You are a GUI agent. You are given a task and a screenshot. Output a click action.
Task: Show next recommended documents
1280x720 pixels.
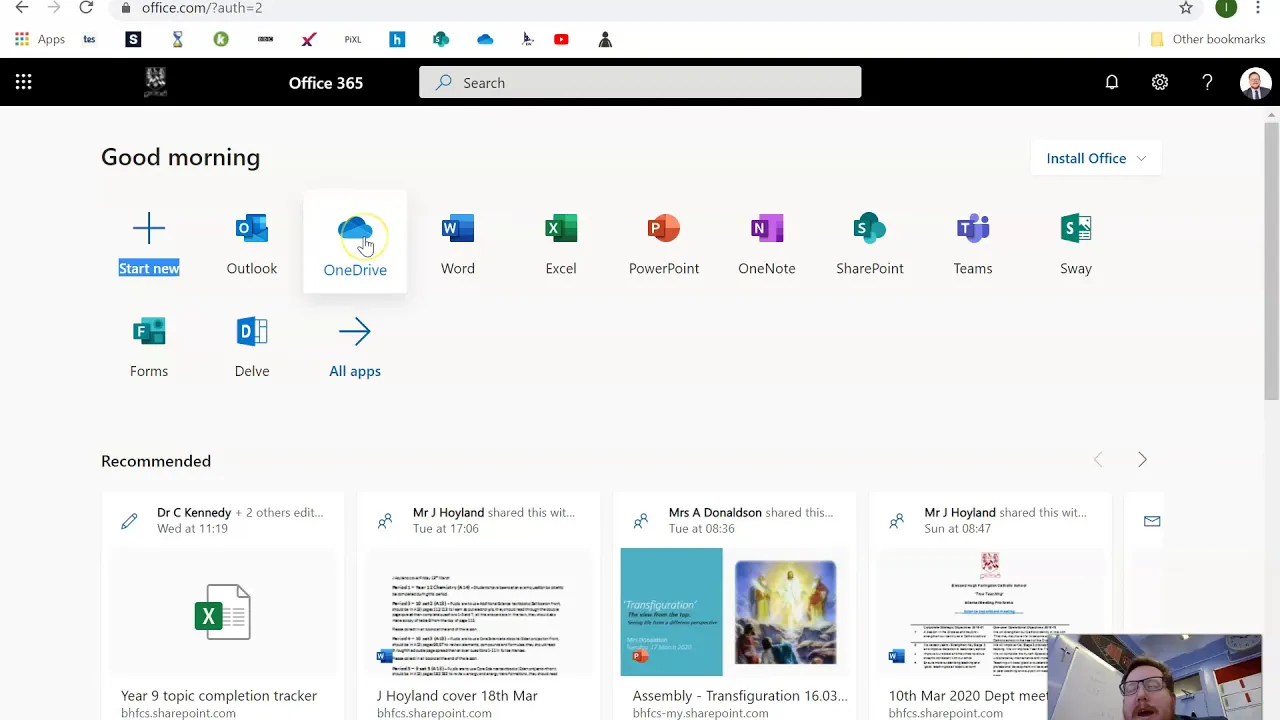tap(1142, 460)
